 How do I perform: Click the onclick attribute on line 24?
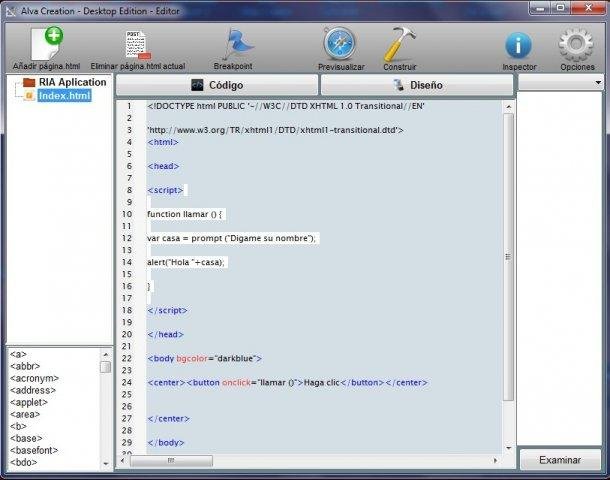tap(236, 383)
